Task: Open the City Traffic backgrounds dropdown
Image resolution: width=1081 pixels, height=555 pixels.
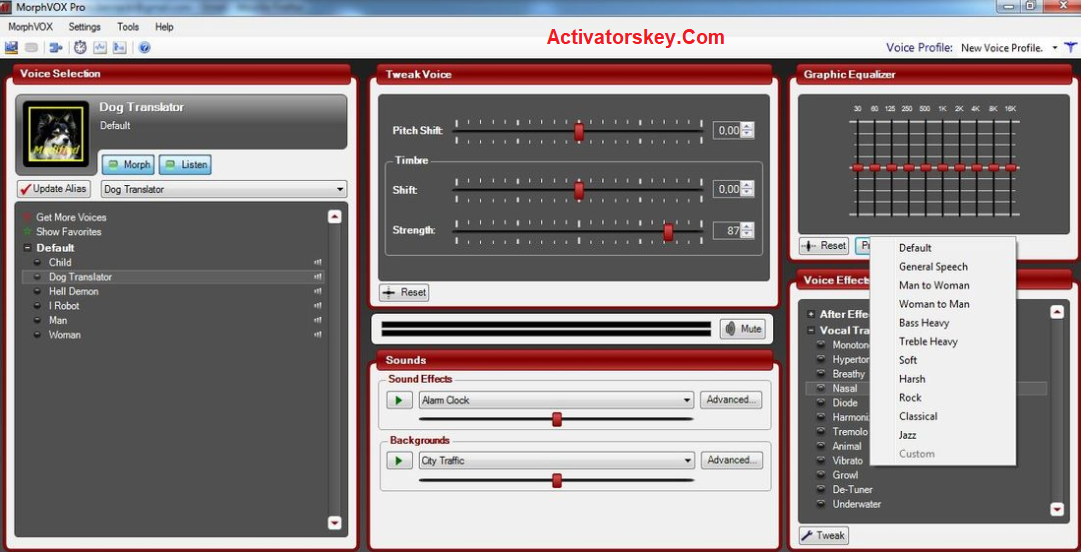Action: coord(687,461)
